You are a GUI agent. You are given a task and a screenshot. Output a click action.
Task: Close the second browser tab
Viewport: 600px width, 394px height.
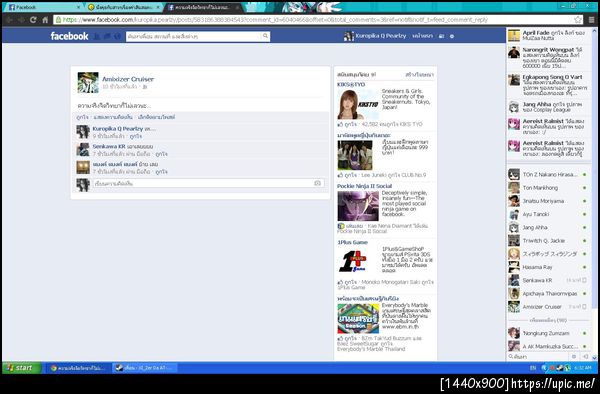click(158, 7)
